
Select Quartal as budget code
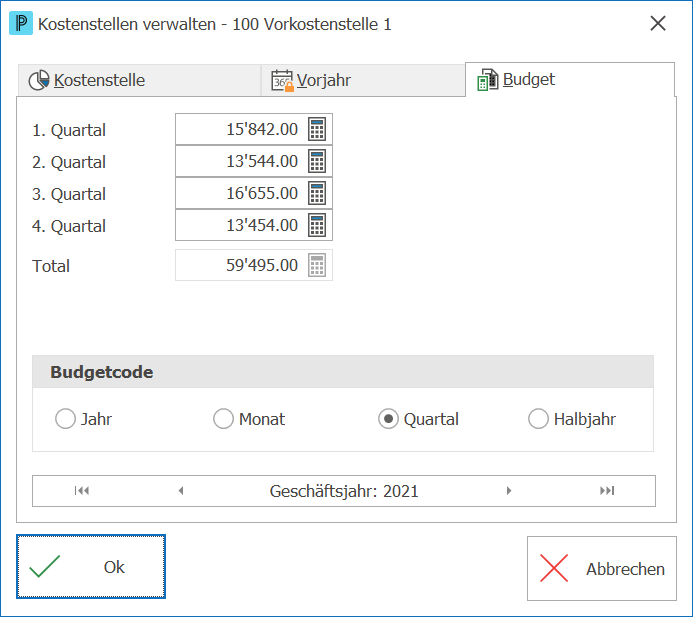coord(419,419)
